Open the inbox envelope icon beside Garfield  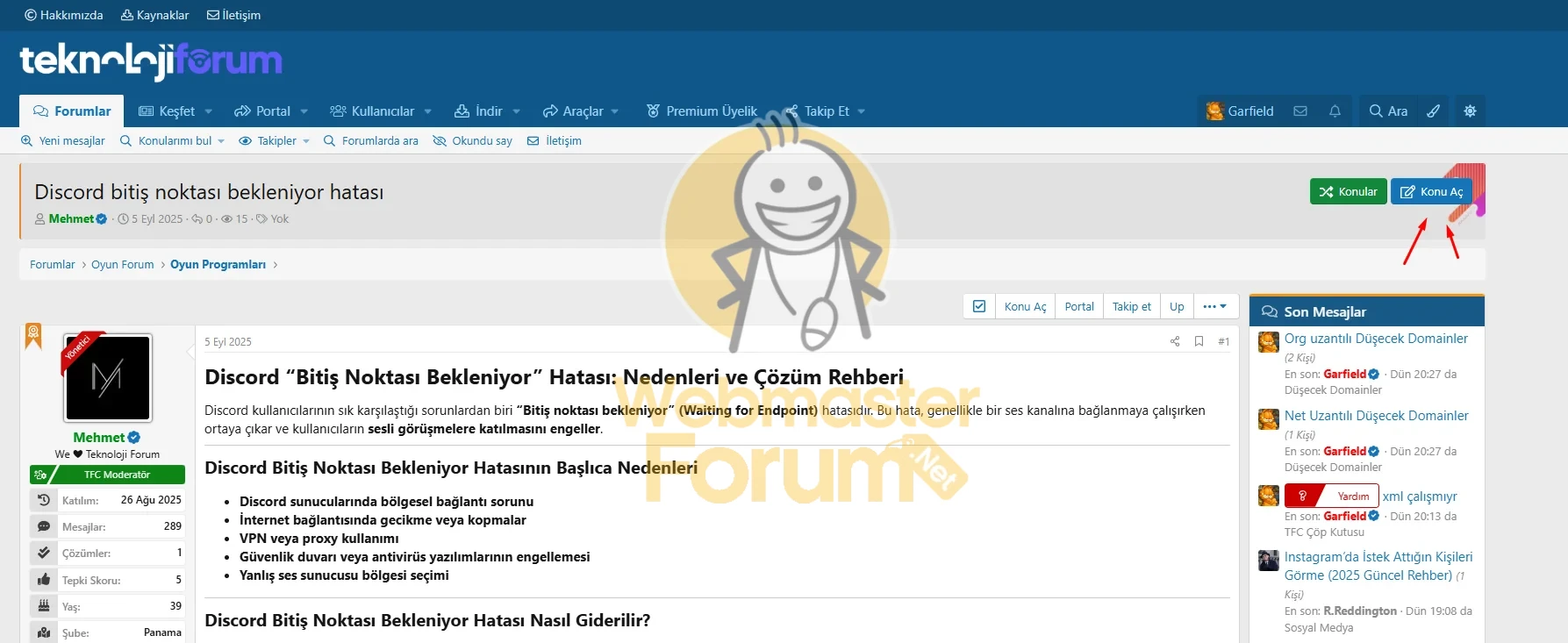coord(1300,111)
